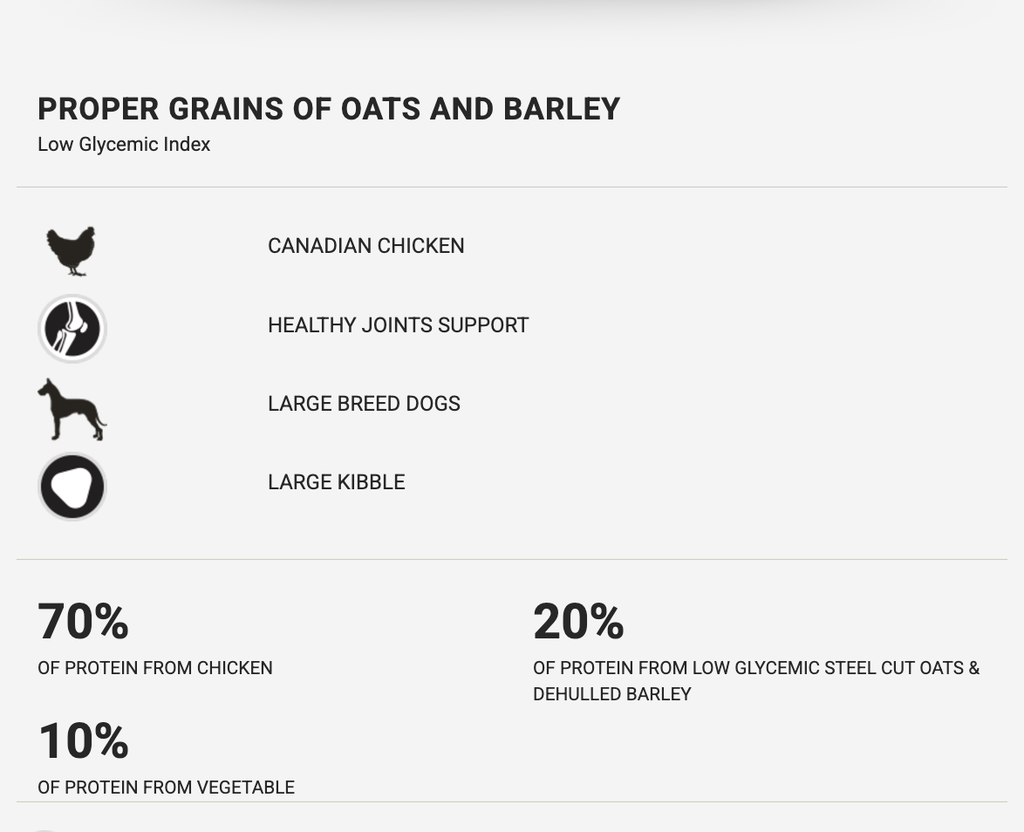Click the 70% protein figure
This screenshot has height=832, width=1024.
click(x=83, y=621)
